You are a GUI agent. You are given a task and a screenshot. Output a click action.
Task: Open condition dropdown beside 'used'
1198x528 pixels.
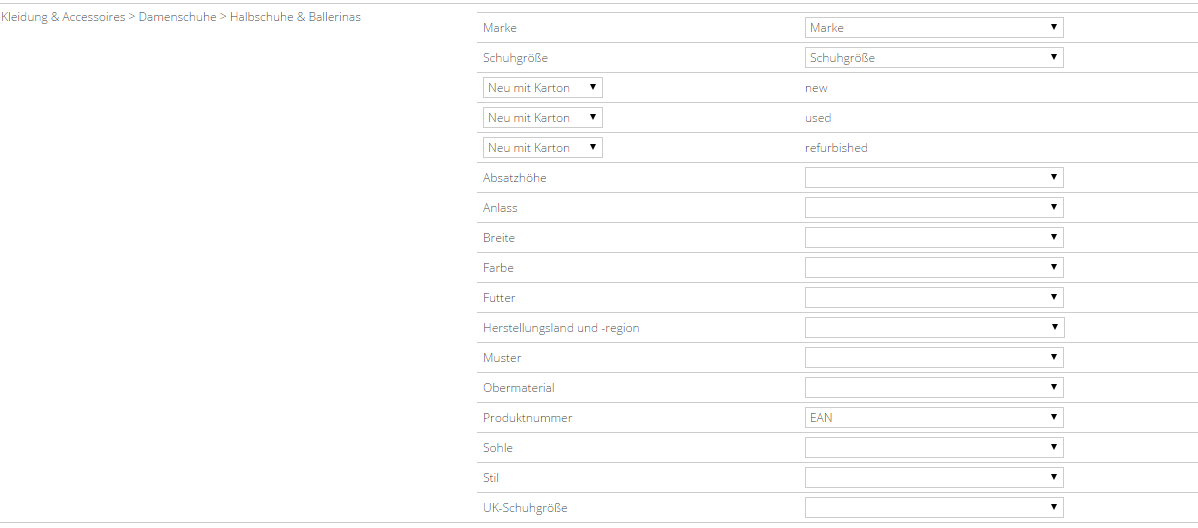point(542,118)
